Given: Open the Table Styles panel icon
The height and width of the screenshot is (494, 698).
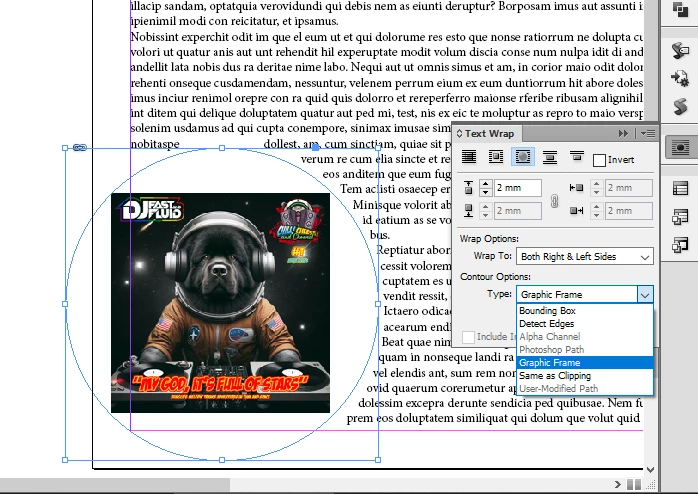Looking at the screenshot, I should point(680,217).
